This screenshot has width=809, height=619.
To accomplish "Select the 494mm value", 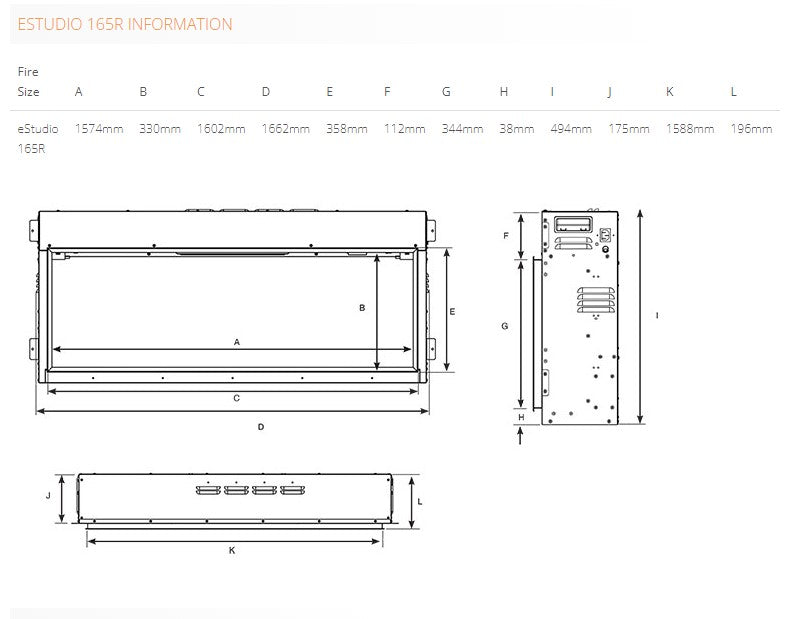I will 571,128.
